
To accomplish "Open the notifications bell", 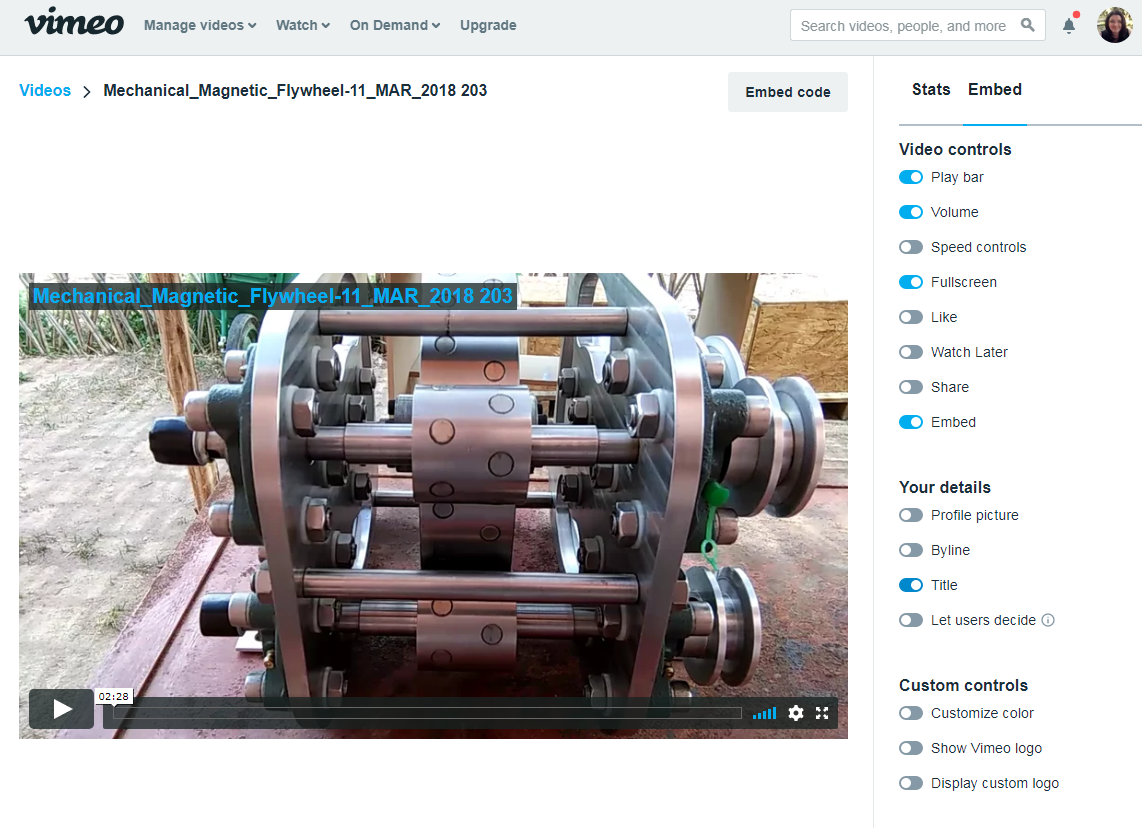I will 1069,26.
